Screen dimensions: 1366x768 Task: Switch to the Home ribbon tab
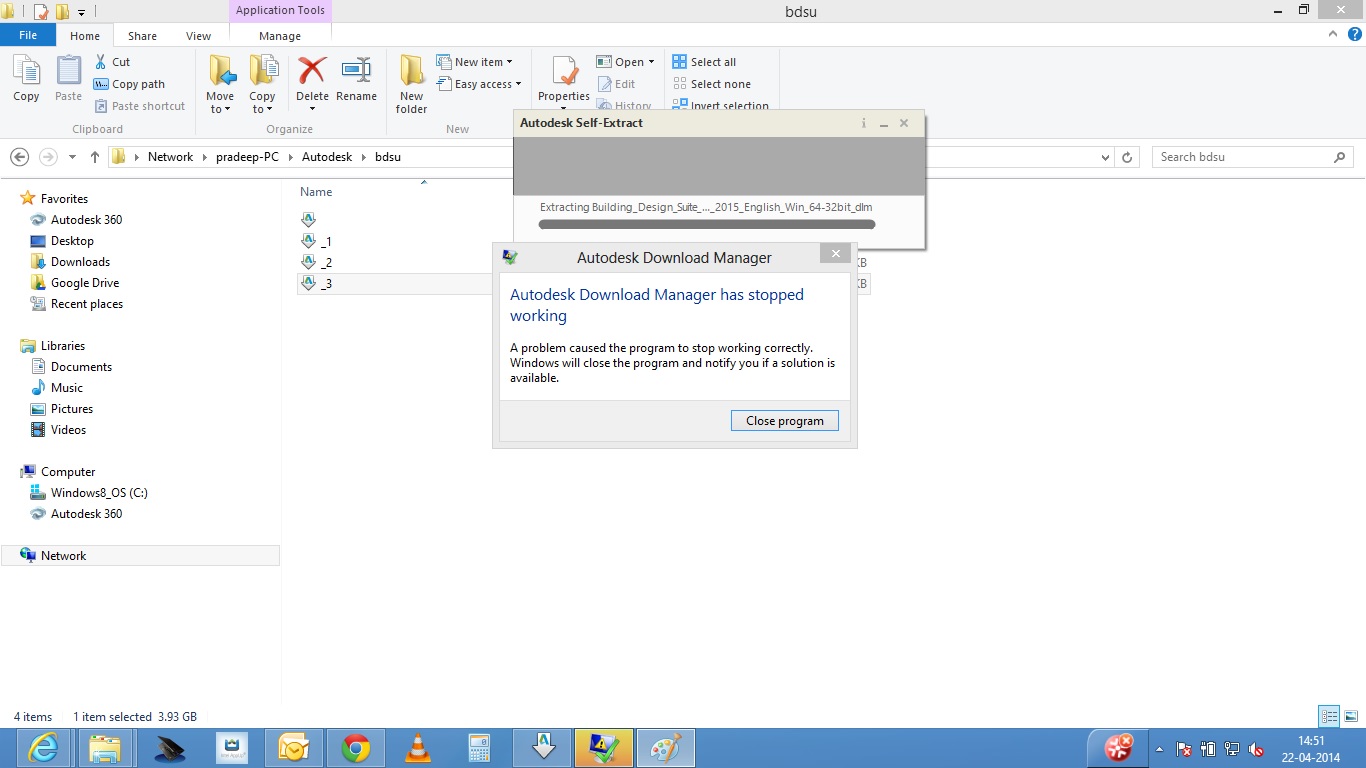(x=85, y=36)
